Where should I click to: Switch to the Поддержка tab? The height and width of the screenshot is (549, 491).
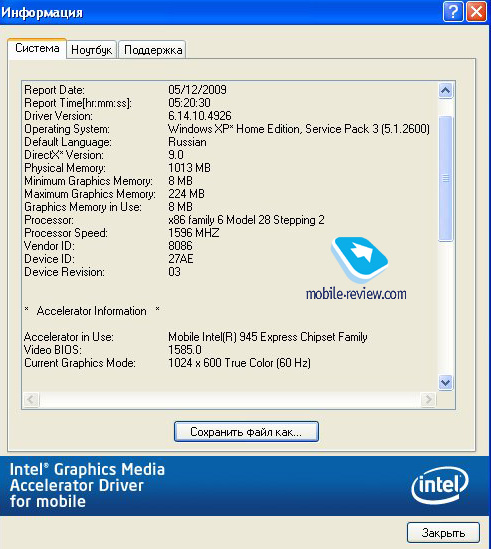tap(153, 50)
